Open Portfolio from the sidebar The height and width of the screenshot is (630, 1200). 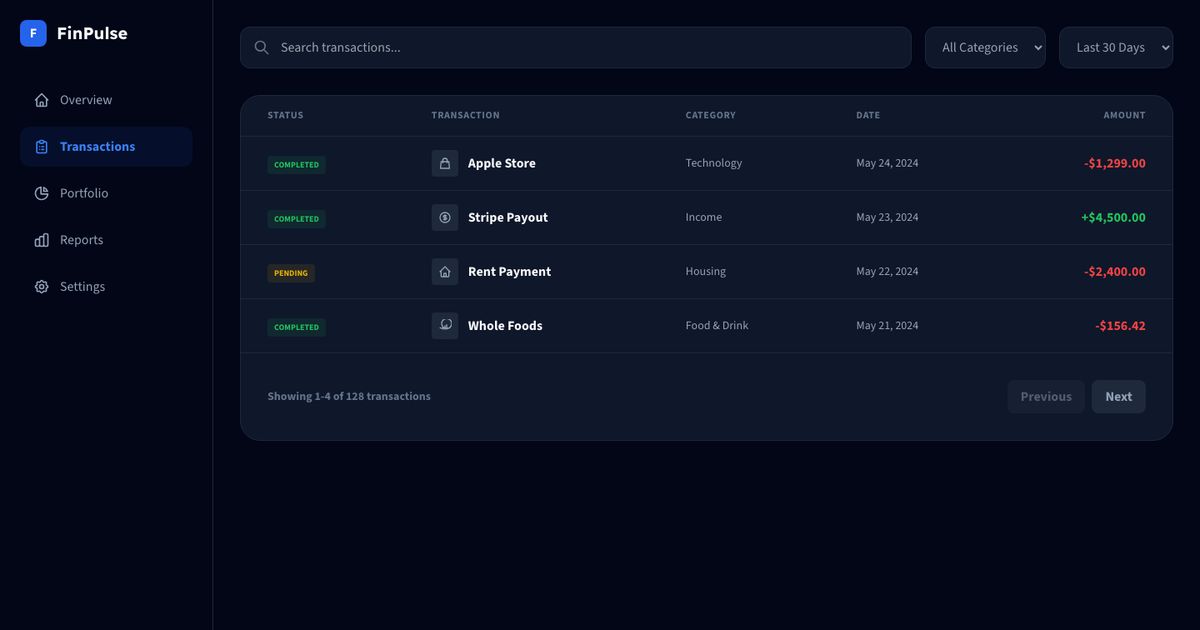pyautogui.click(x=106, y=193)
